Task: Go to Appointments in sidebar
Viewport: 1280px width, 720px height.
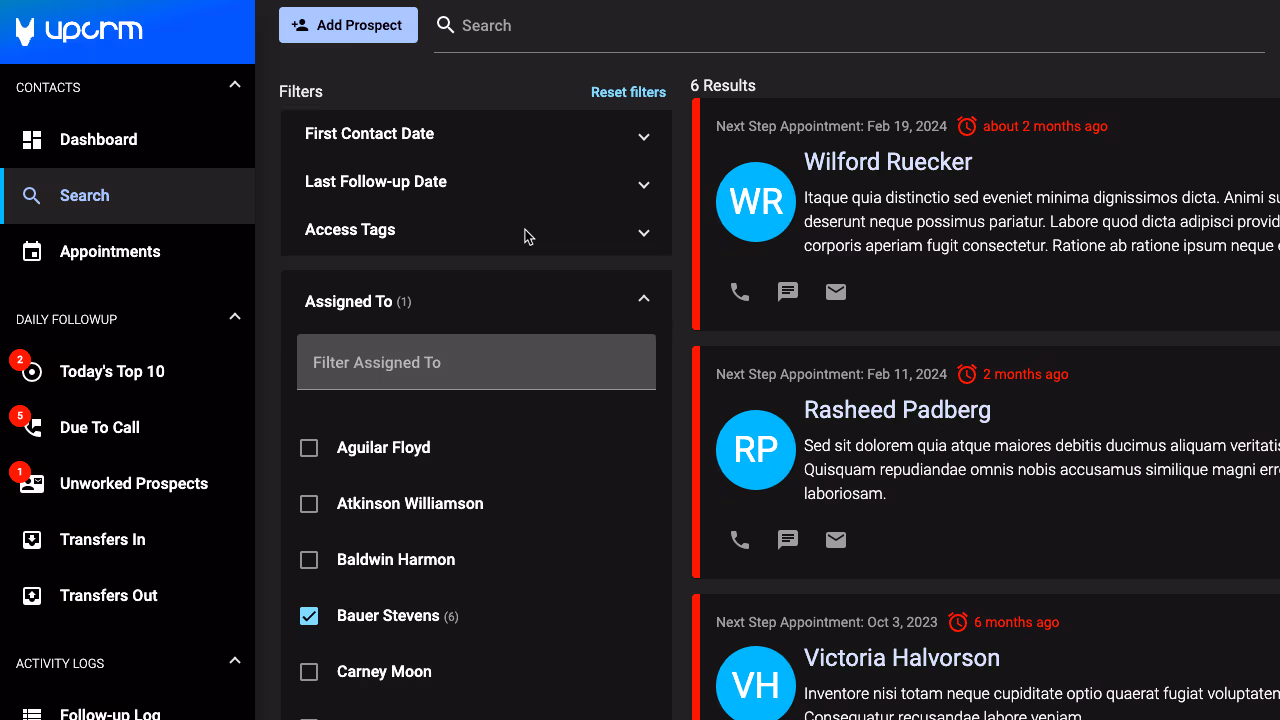Action: (109, 252)
